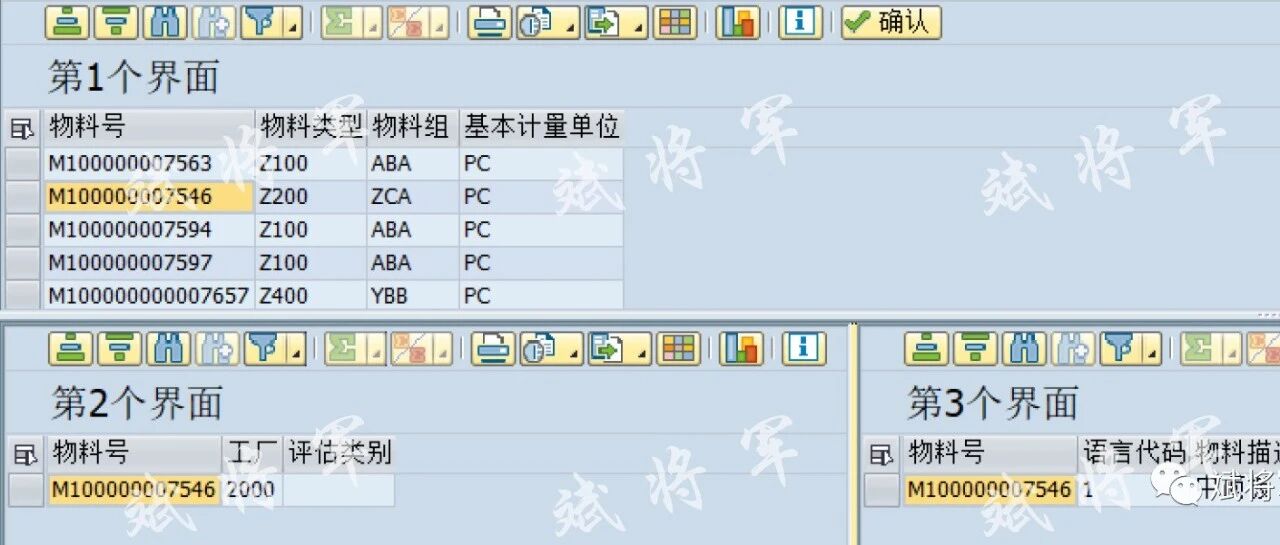This screenshot has height=545, width=1280.
Task: Open Set Filter dropdown in third panel toolbar
Action: coord(1131,348)
